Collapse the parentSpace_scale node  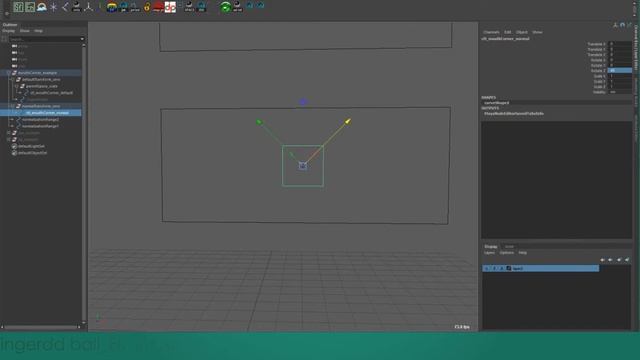17,86
